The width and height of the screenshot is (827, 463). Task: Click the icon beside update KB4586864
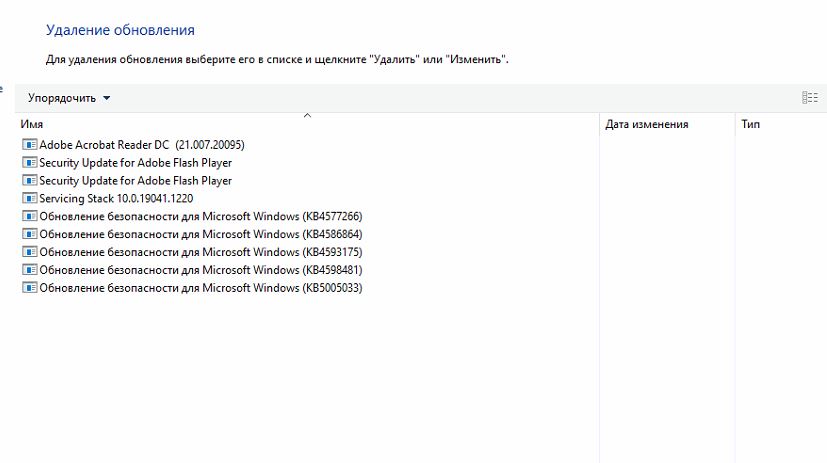click(29, 234)
